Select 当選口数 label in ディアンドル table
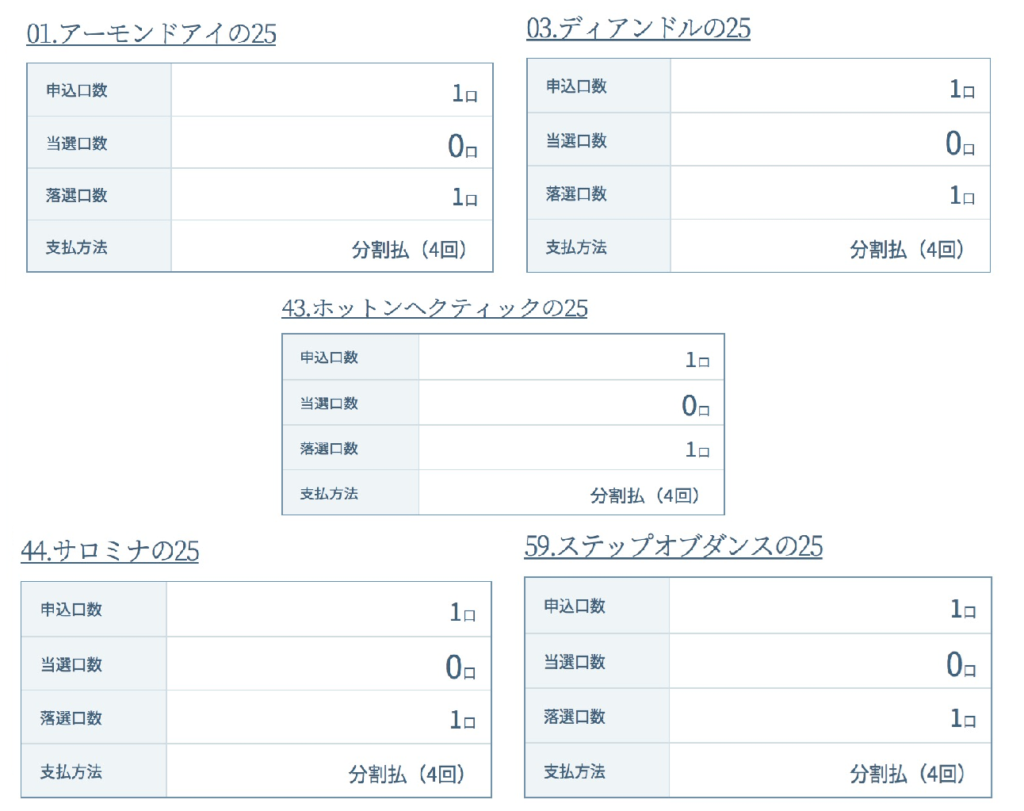Screen dimensions: 1024x811 click(576, 140)
